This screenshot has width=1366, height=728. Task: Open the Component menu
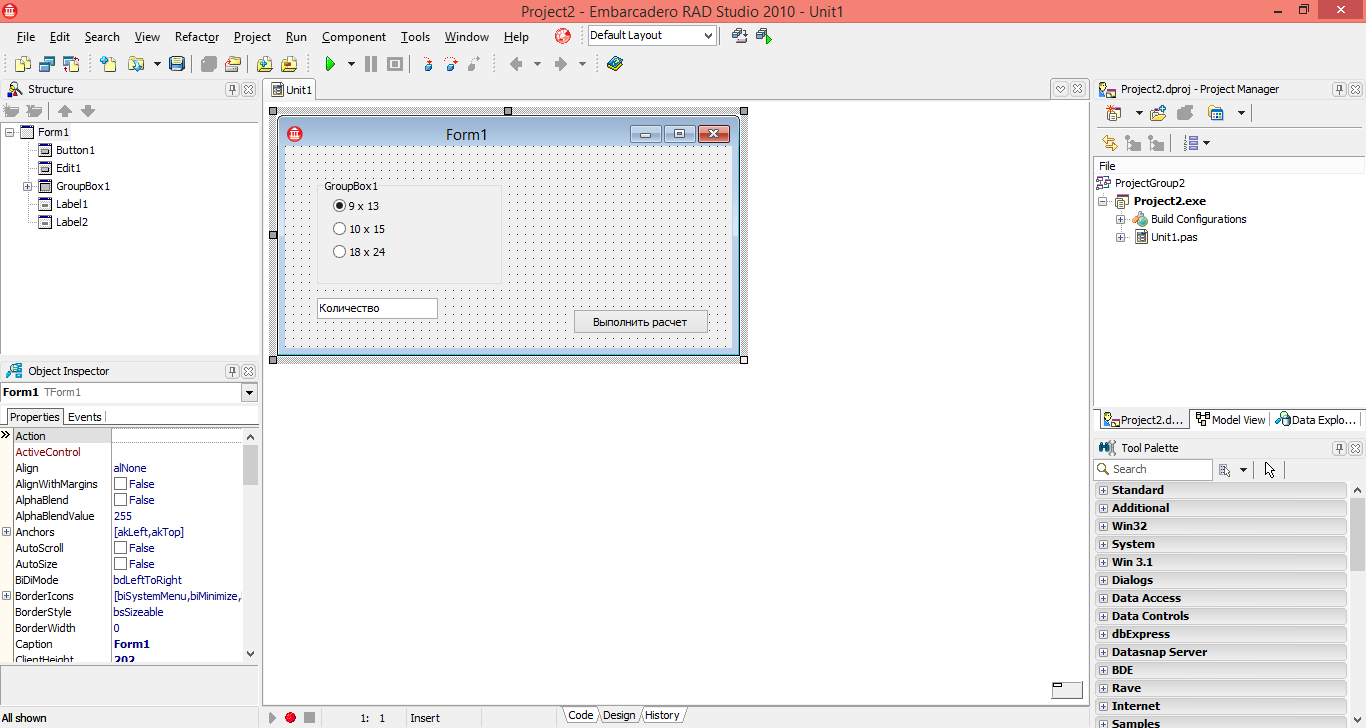(x=354, y=37)
